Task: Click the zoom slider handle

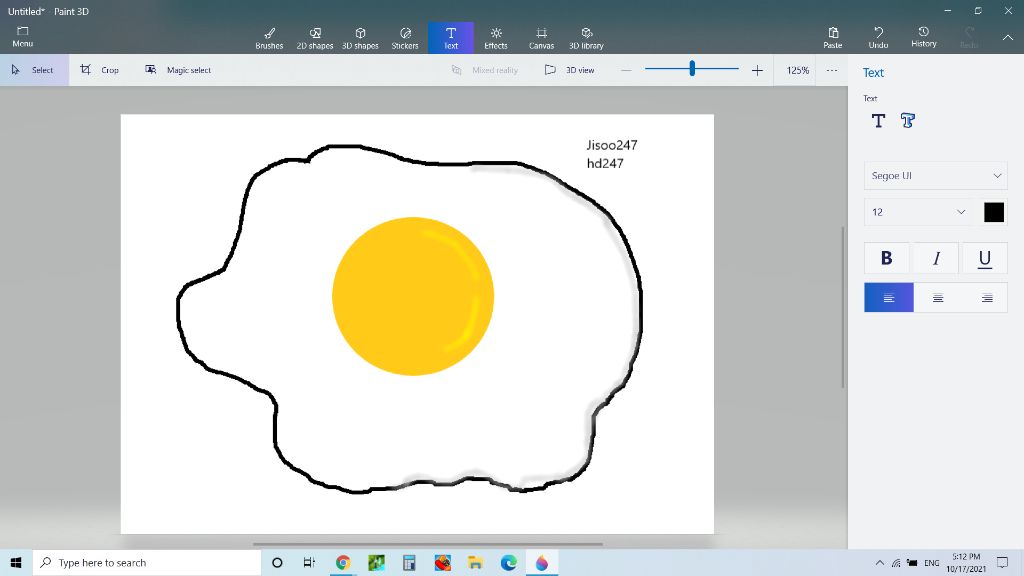Action: tap(692, 68)
